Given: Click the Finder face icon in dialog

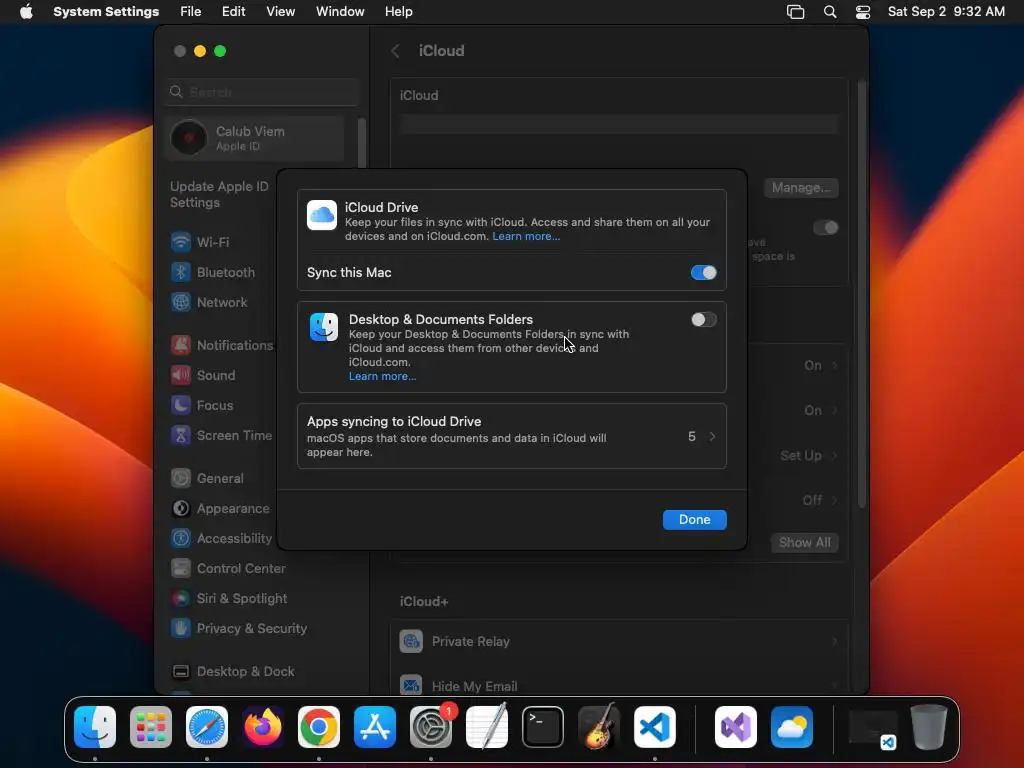Looking at the screenshot, I should 324,327.
